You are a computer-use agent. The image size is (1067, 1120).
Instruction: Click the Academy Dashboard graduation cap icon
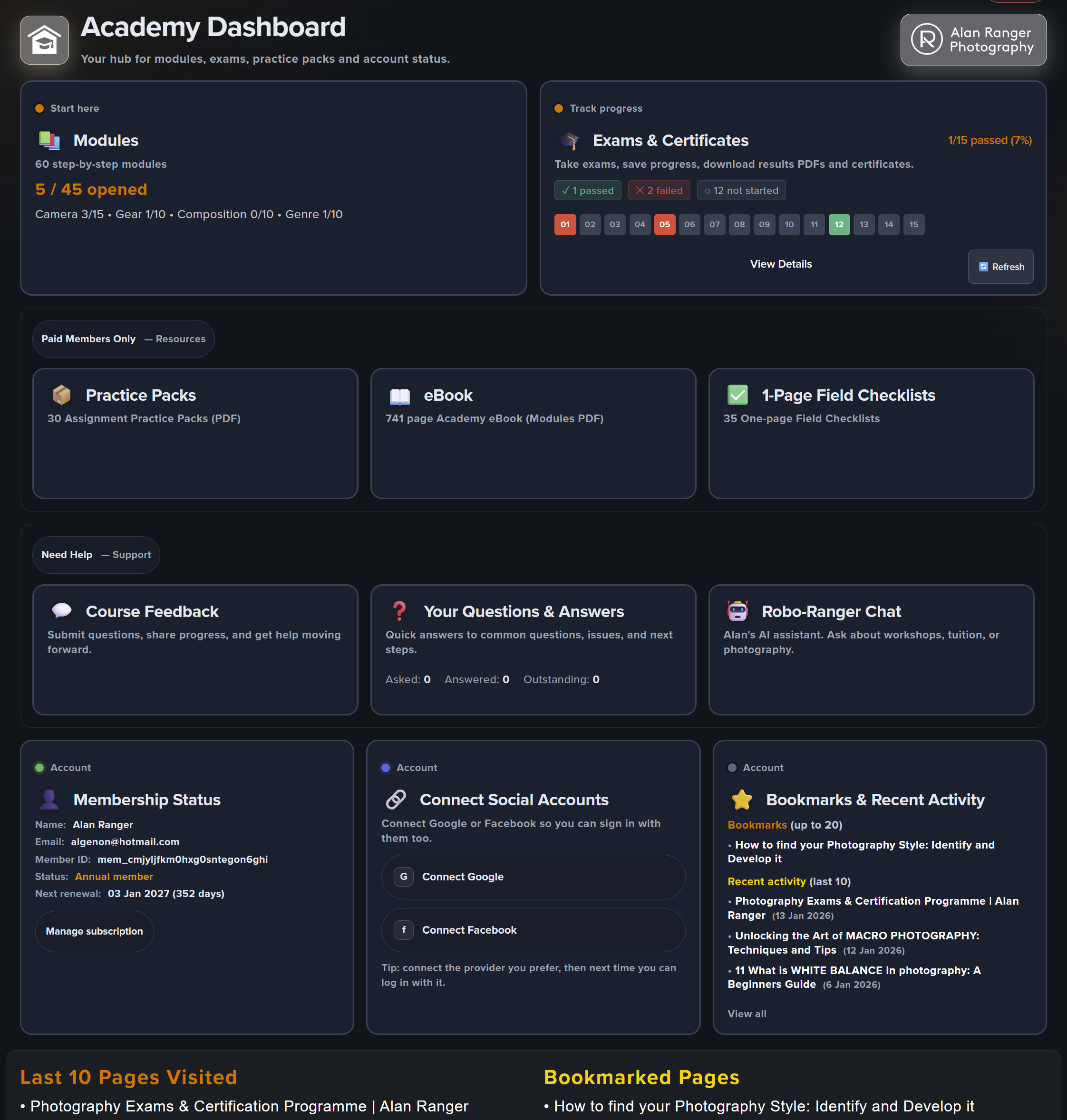[x=44, y=40]
